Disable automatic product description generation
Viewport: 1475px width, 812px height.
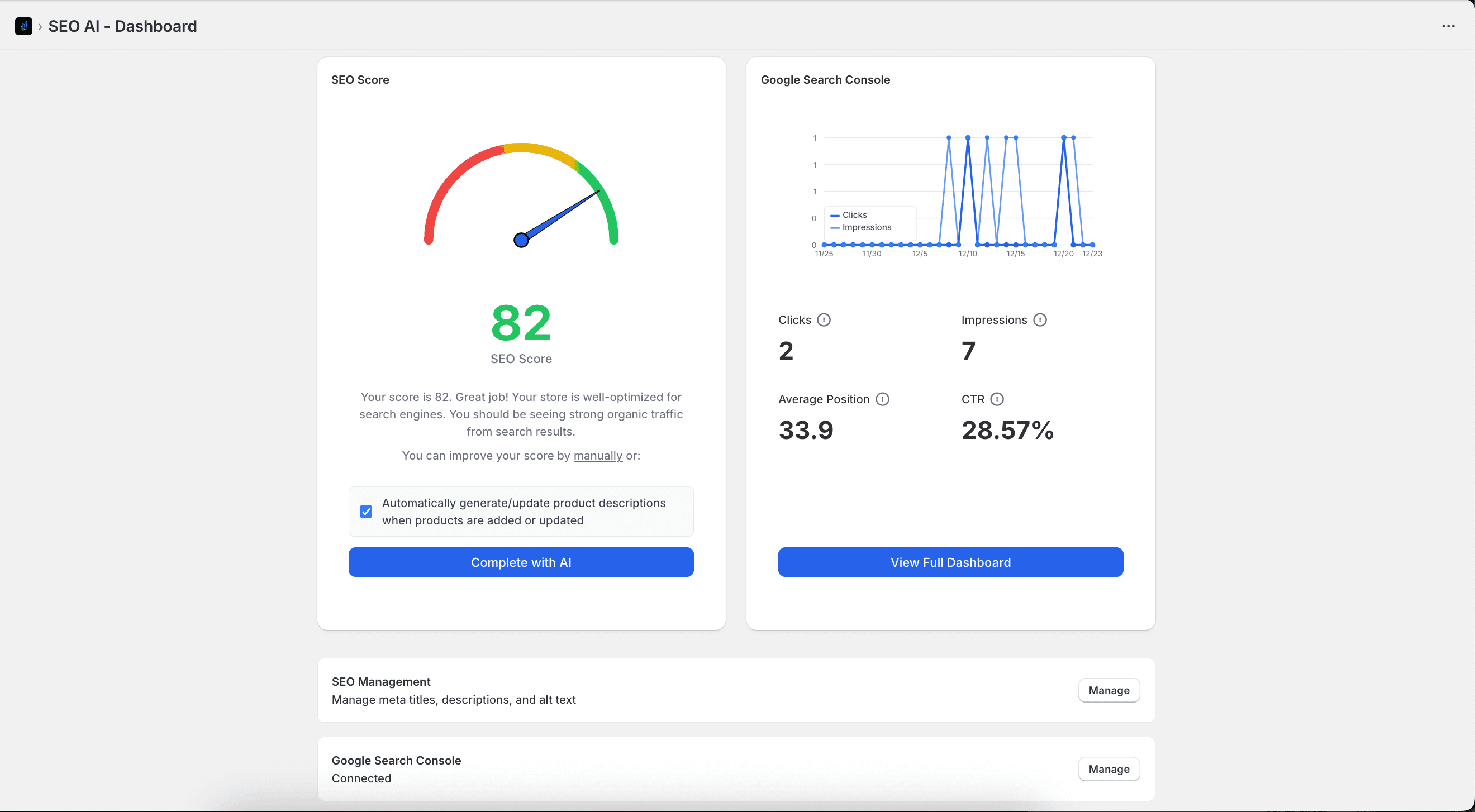(366, 511)
